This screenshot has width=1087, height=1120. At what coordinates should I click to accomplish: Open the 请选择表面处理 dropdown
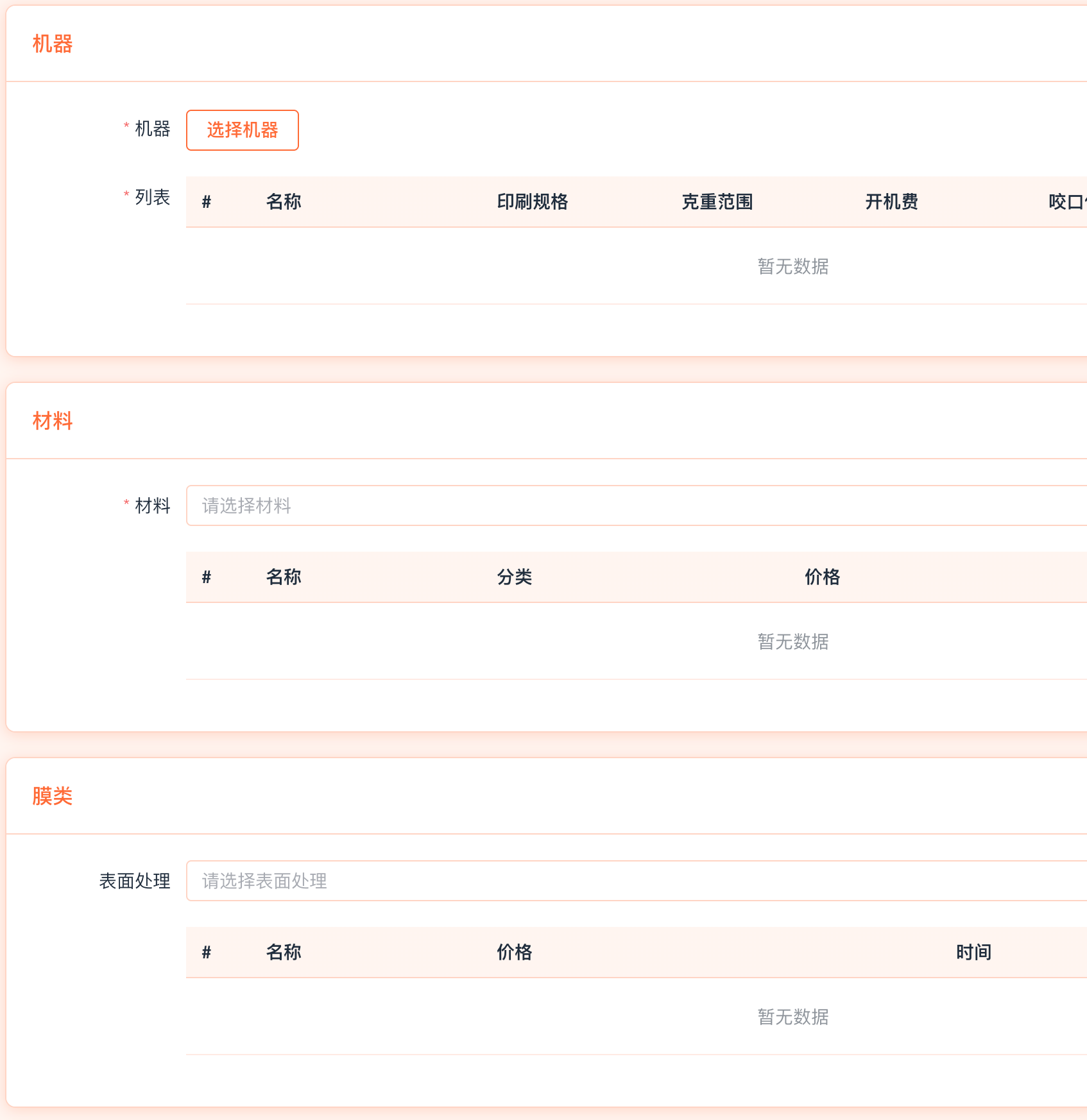pyautogui.click(x=635, y=881)
